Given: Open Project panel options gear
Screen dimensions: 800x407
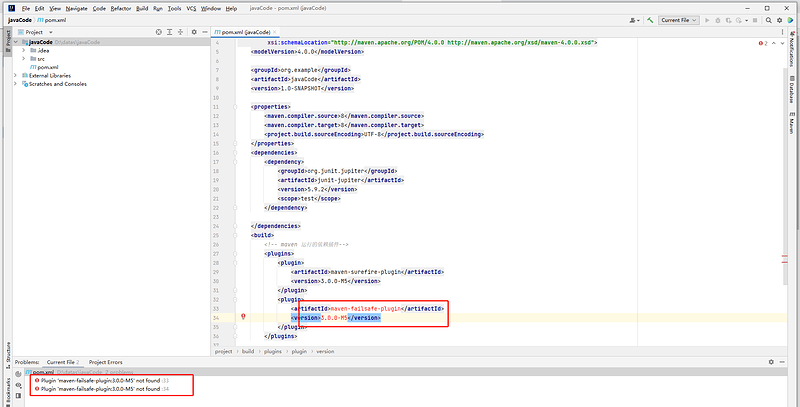Looking at the screenshot, I should pos(194,32).
